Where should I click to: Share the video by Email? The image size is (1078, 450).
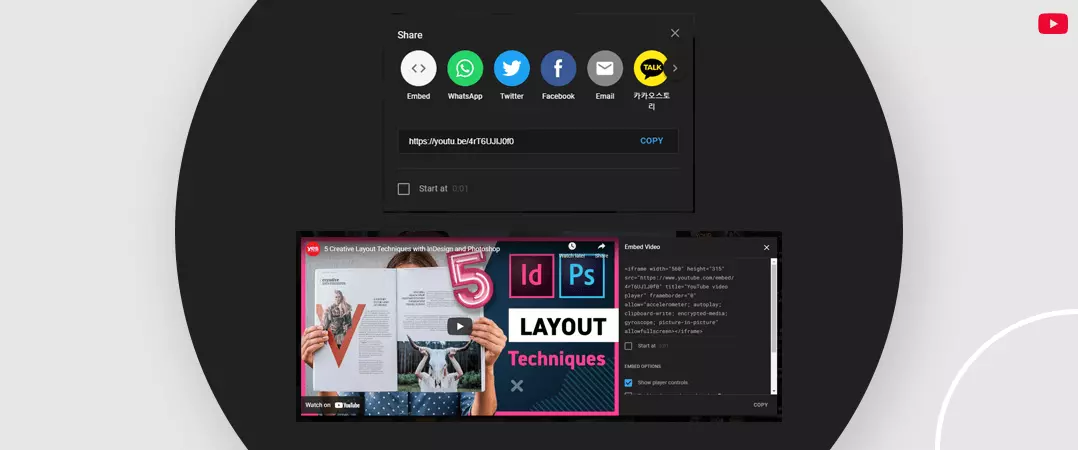click(x=605, y=68)
